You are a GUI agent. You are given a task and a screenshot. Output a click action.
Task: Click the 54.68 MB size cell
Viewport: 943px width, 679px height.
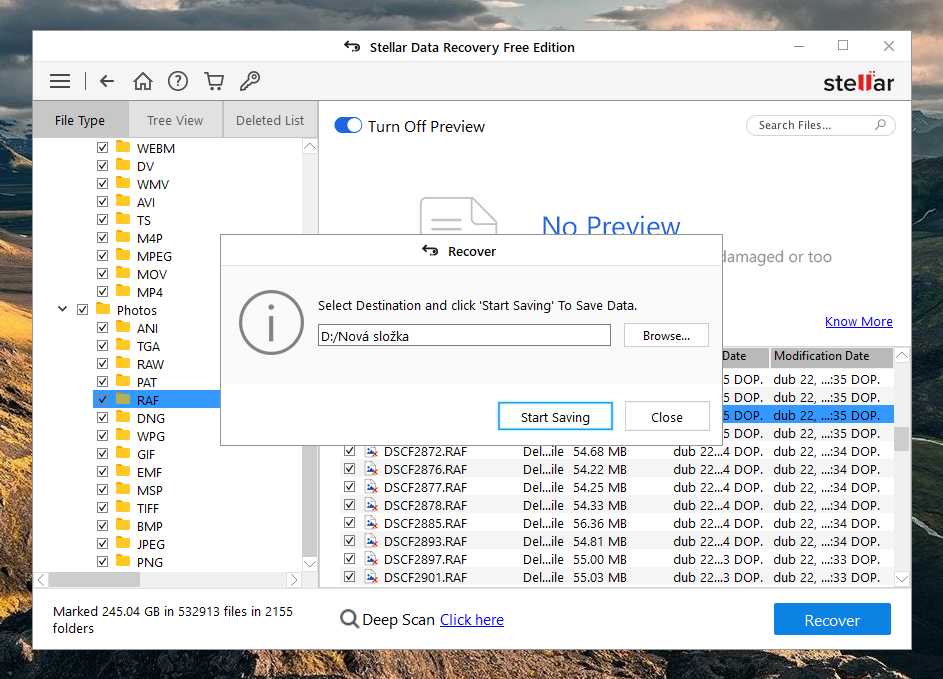600,451
